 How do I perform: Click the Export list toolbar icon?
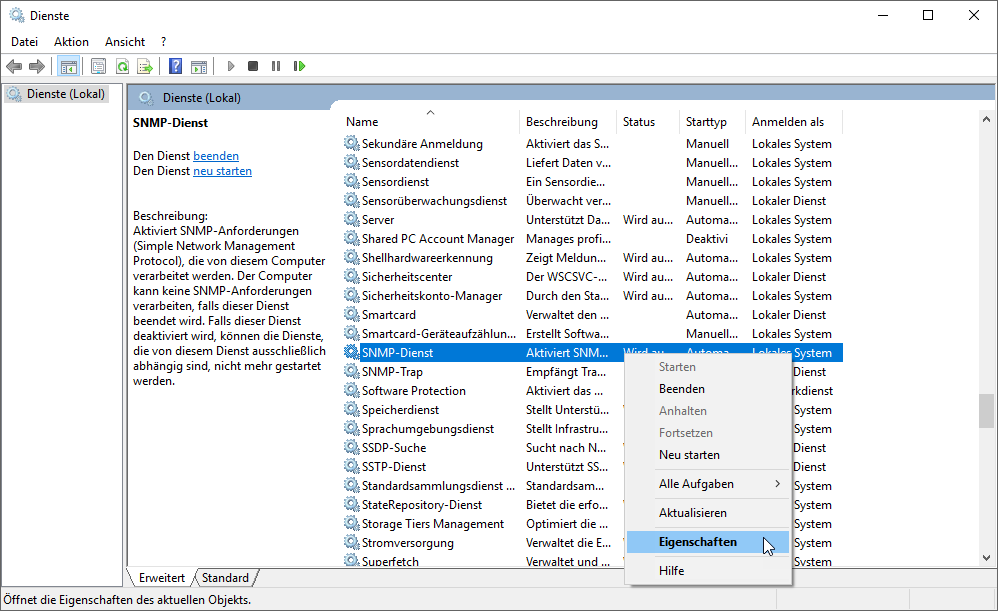145,66
